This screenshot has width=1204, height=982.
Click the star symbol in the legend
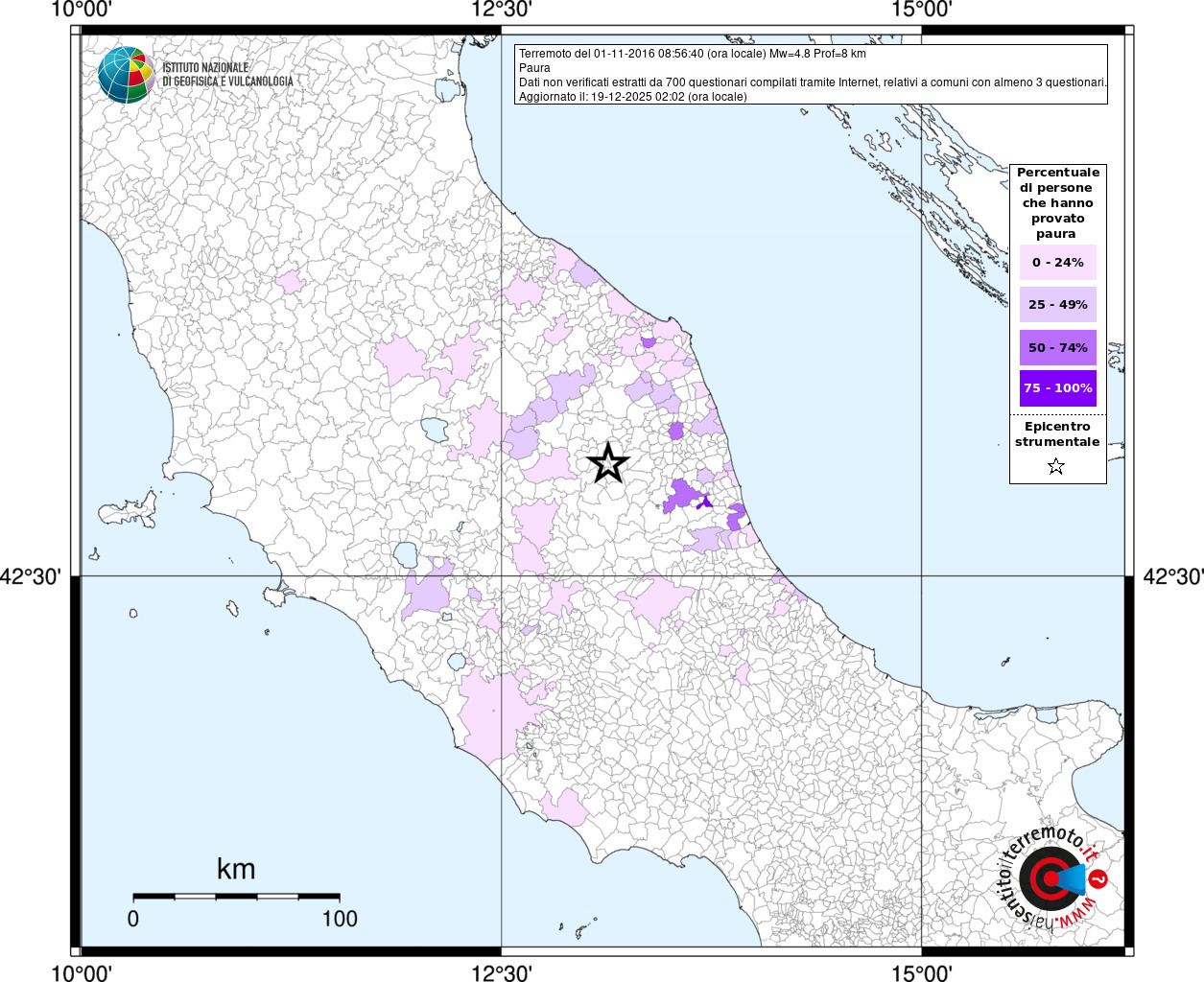1056,467
